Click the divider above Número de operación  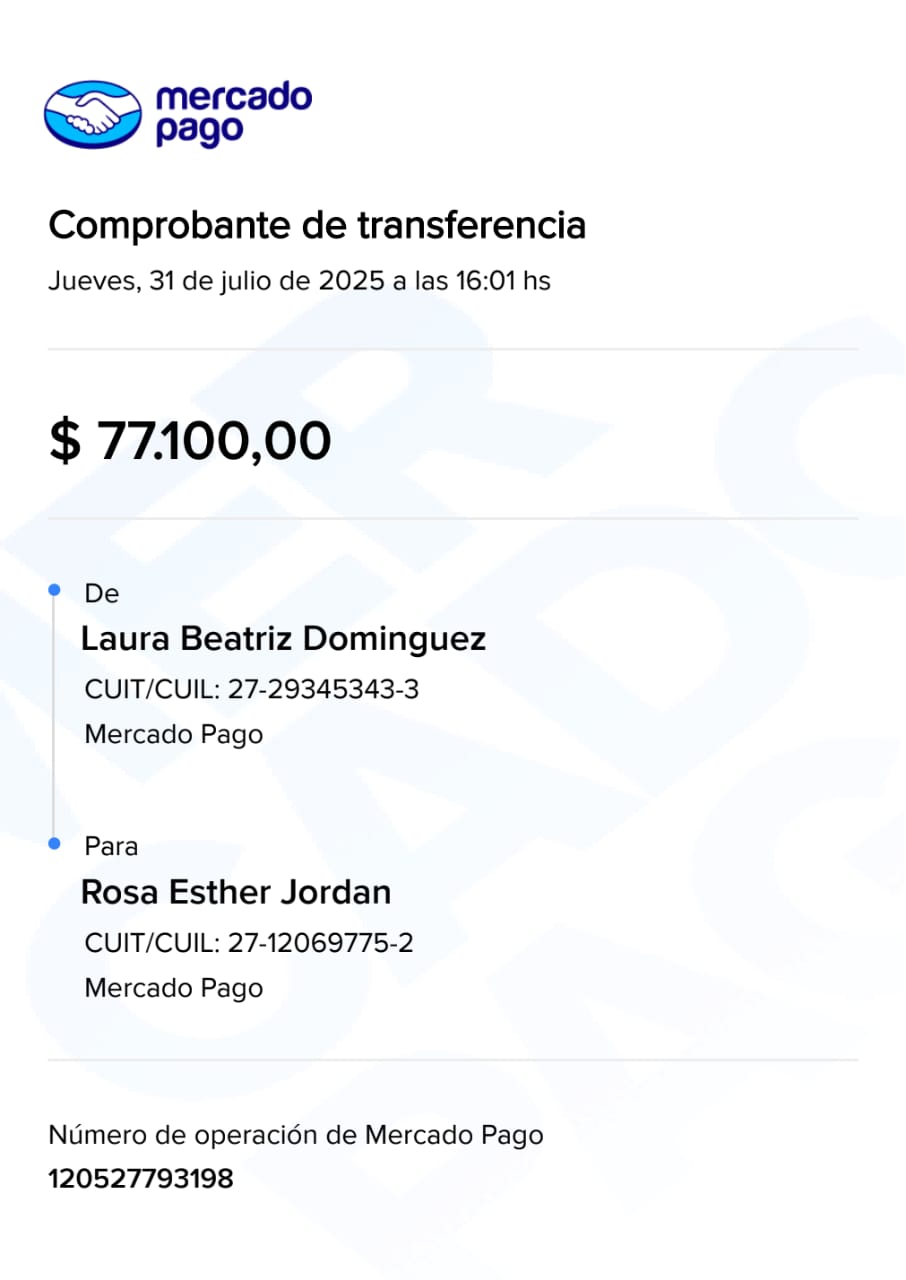453,1059
